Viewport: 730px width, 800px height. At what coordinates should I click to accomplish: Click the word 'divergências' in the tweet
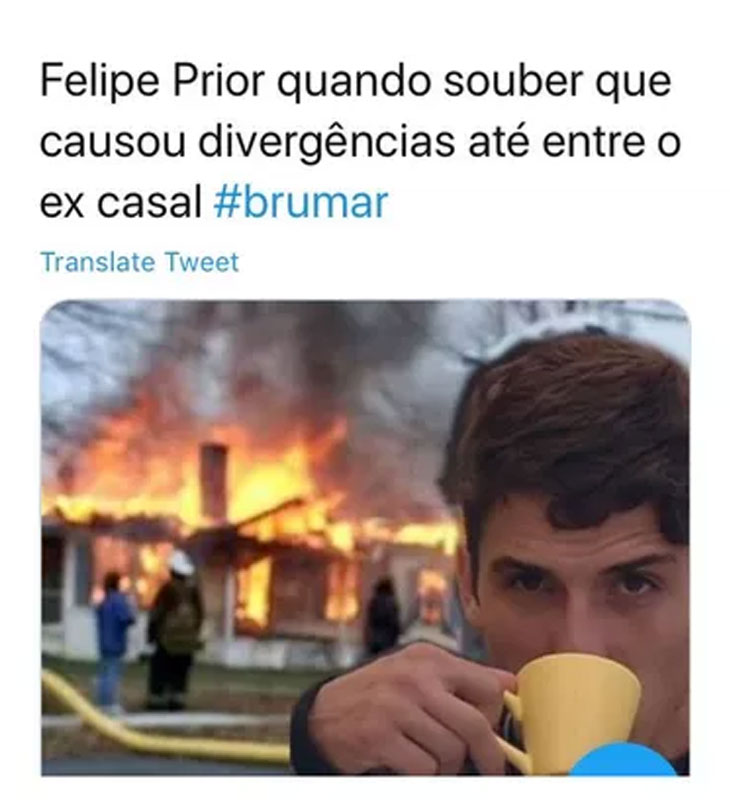(326, 142)
